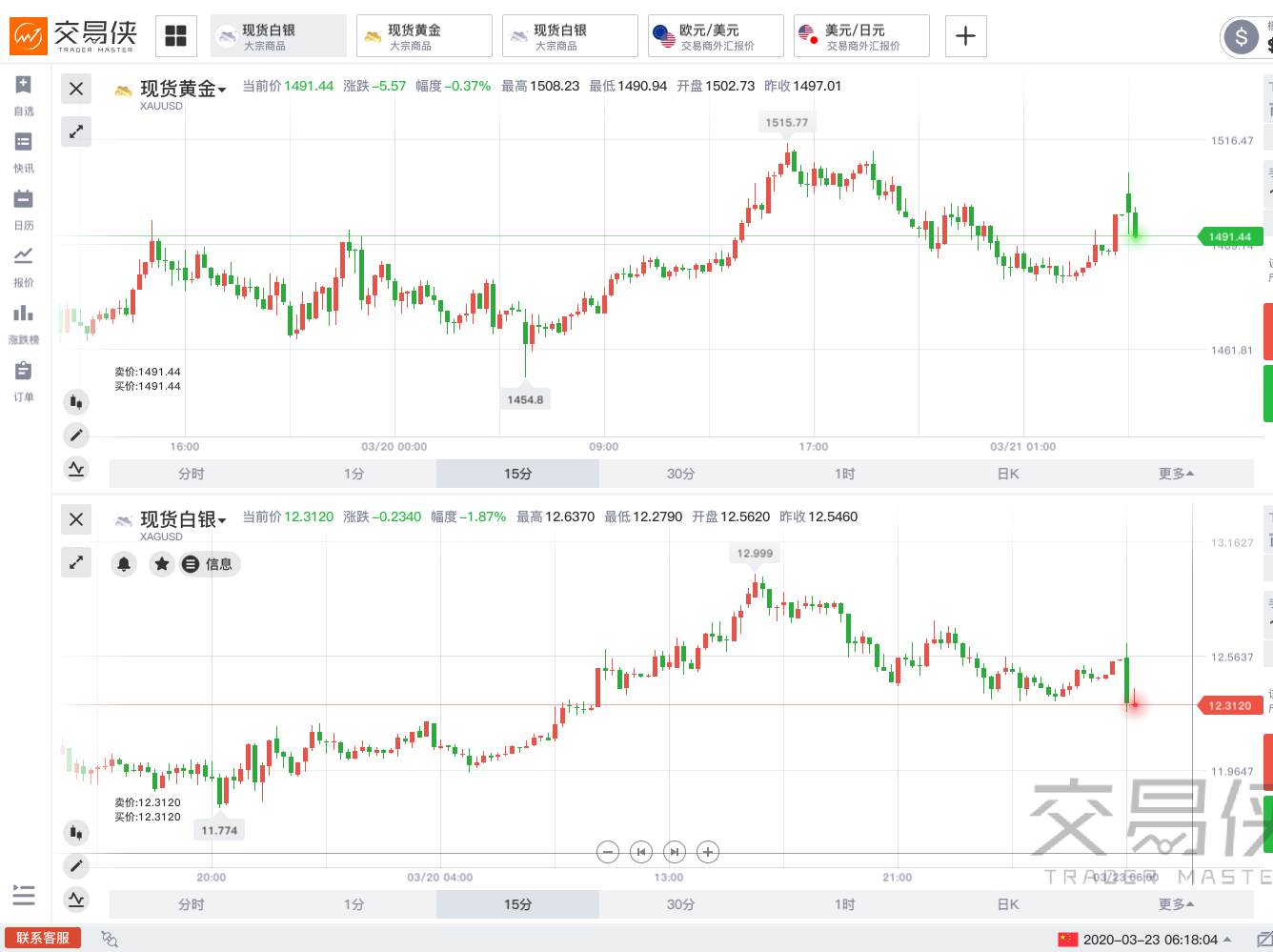
Task: Open the 快讯 news sidebar icon
Action: click(x=24, y=152)
